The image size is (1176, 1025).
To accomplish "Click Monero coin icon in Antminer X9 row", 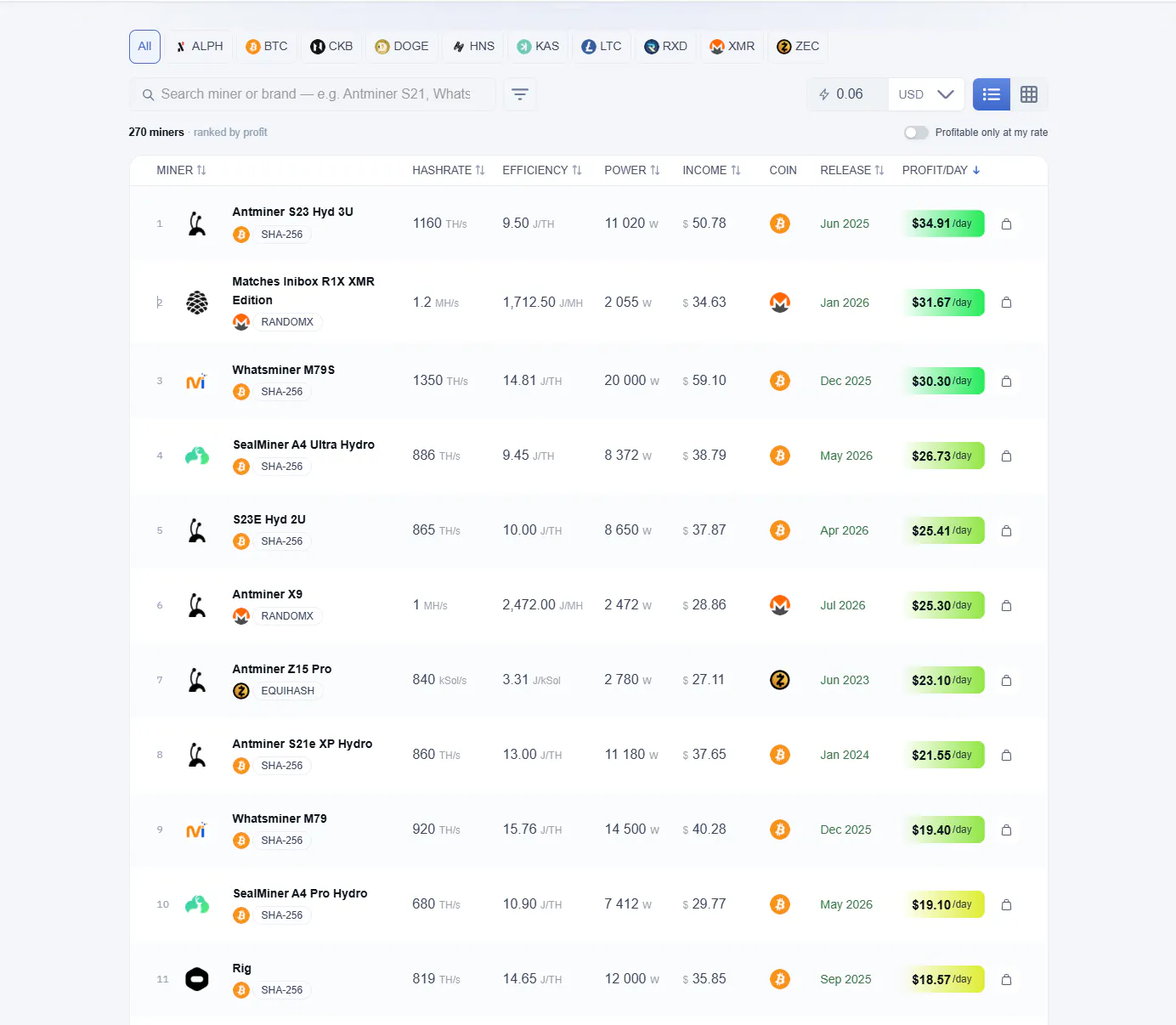I will [780, 605].
